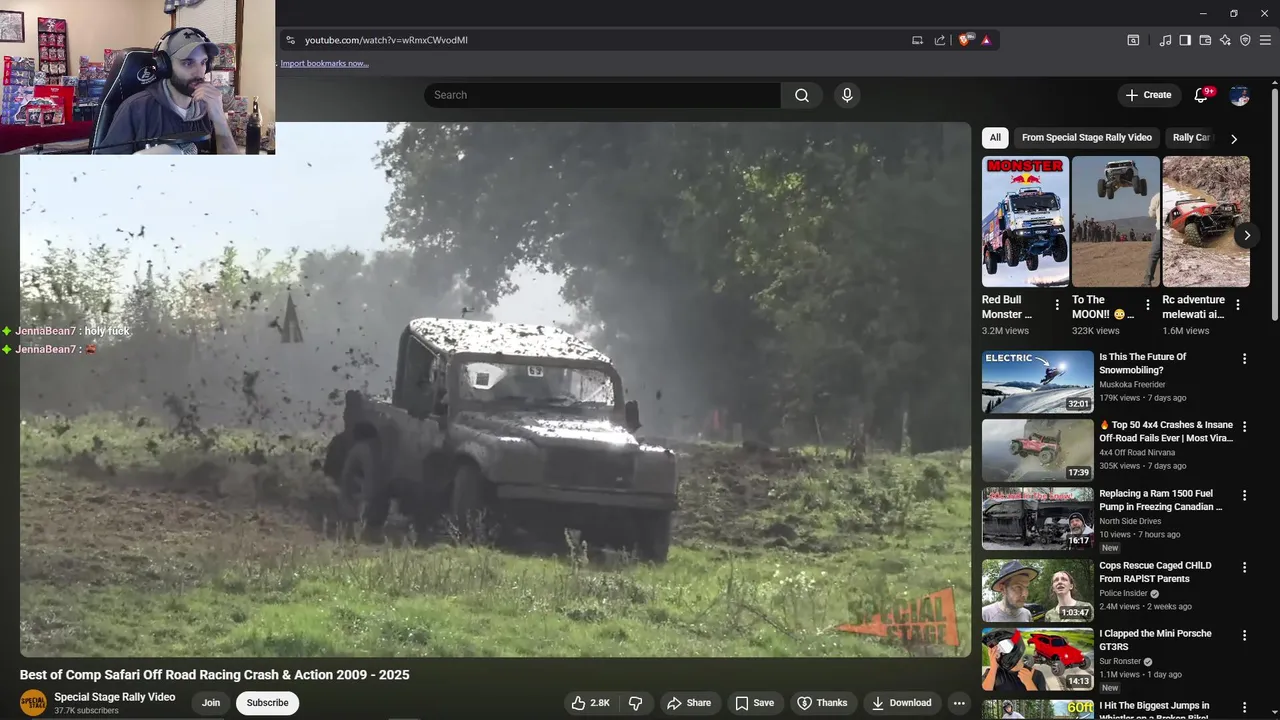Click the share-page icon in address bar
The width and height of the screenshot is (1280, 720).
(940, 40)
